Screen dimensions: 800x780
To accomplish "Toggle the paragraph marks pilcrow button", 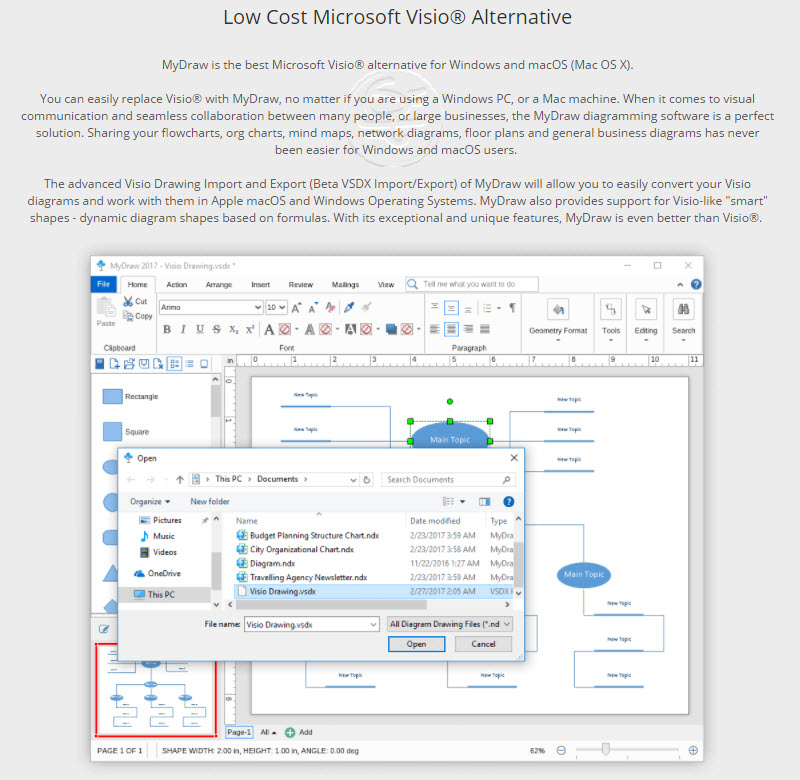I will [513, 308].
